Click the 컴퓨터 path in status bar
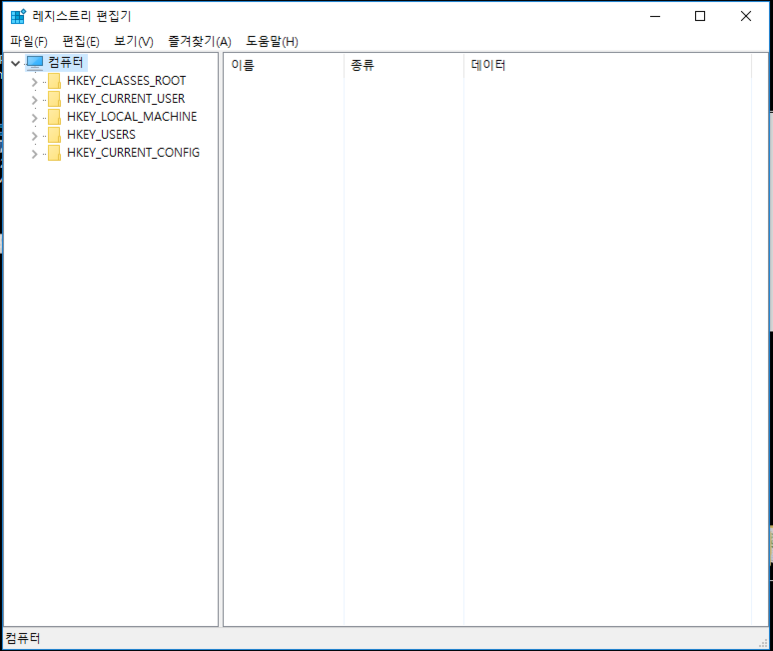773x651 pixels. (23, 639)
